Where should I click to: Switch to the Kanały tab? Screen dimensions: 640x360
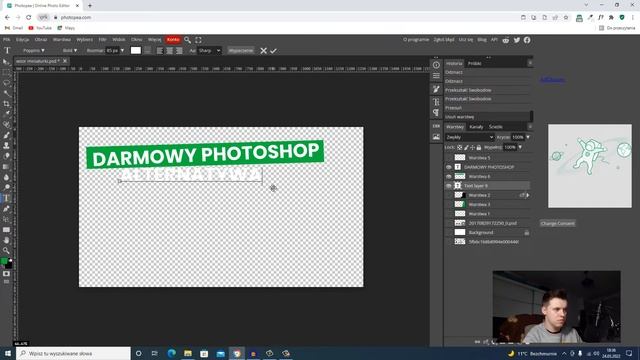[476, 127]
